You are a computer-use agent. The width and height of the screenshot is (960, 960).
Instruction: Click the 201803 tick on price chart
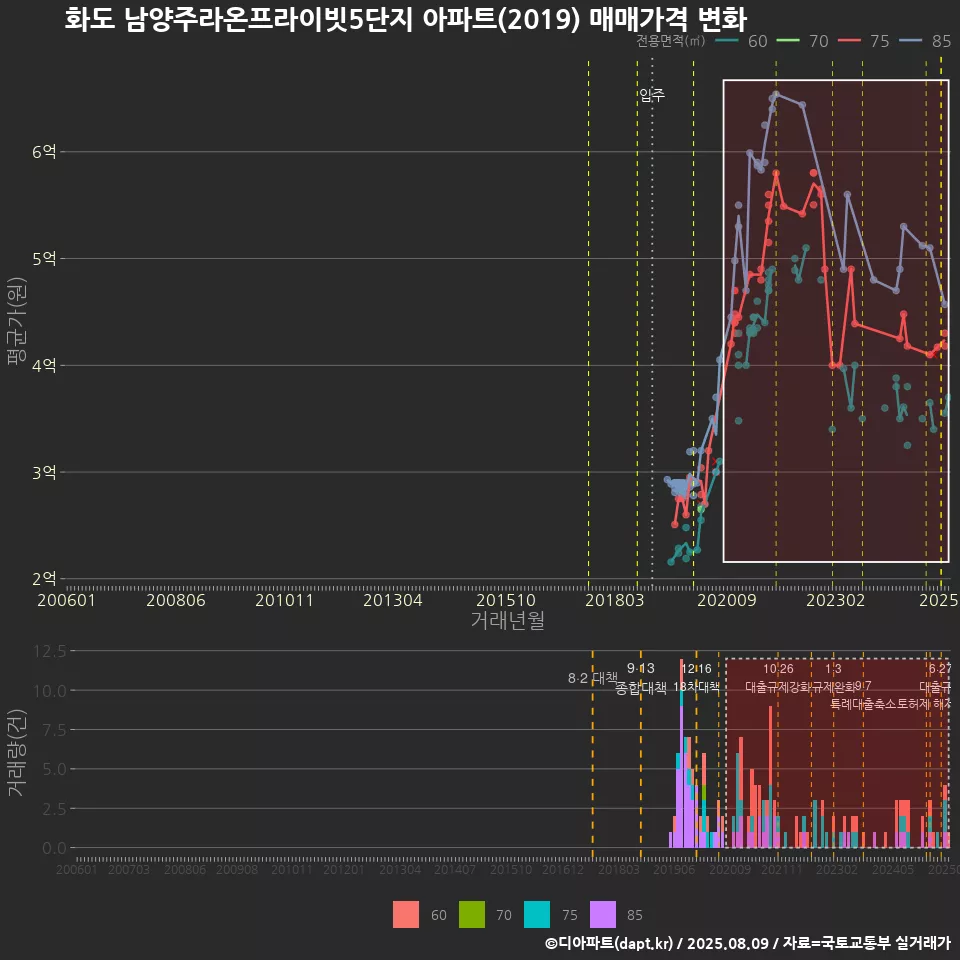pyautogui.click(x=615, y=600)
